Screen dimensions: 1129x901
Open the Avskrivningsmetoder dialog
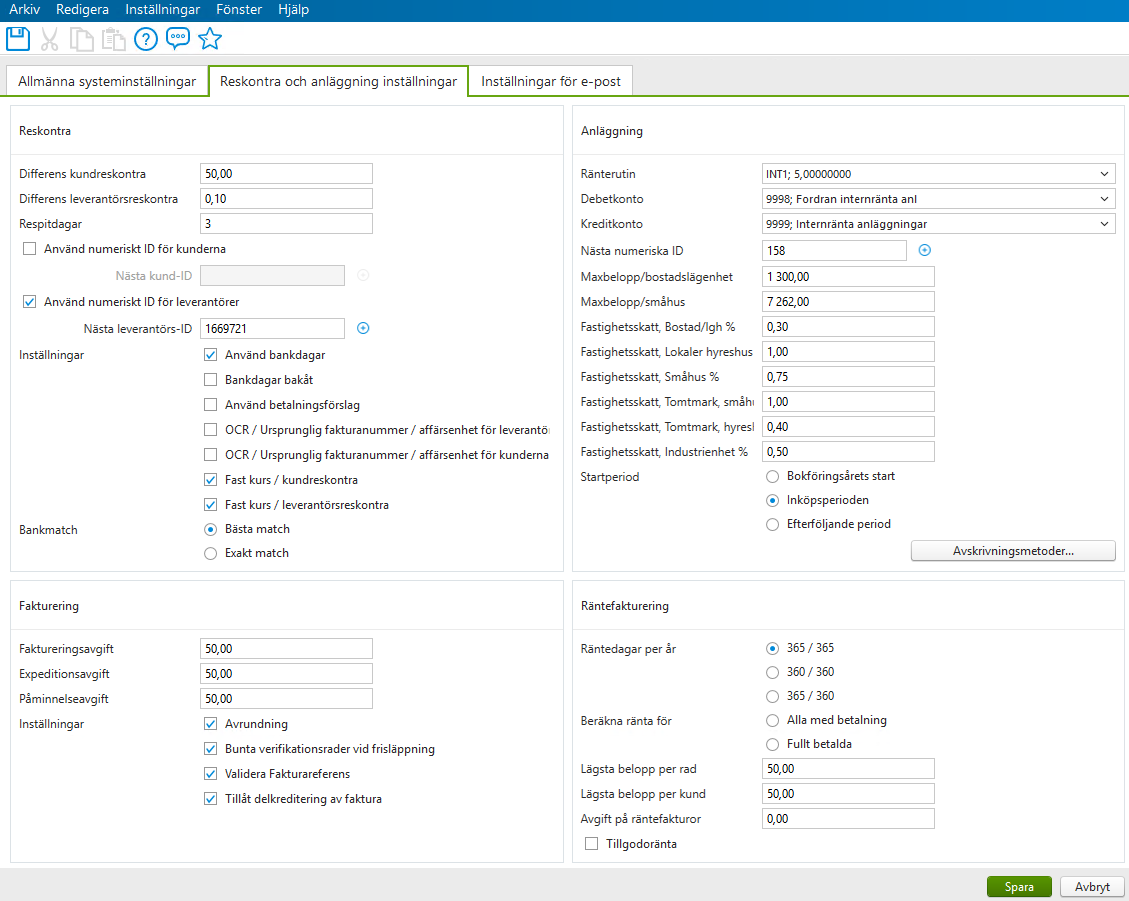point(1012,550)
